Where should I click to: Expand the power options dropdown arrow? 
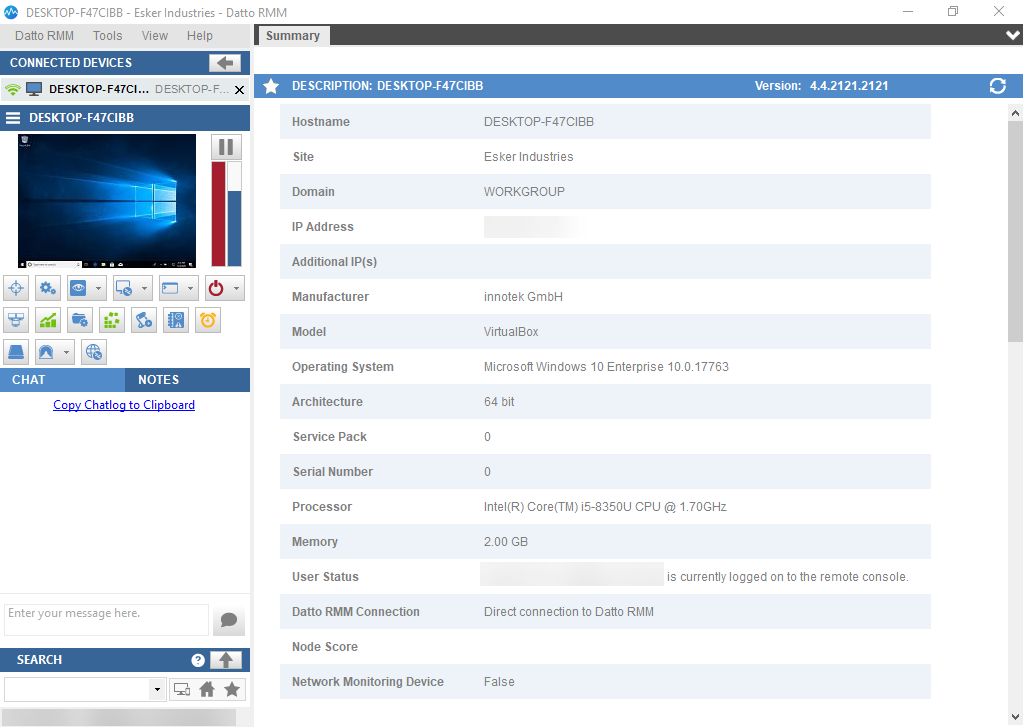click(x=236, y=288)
